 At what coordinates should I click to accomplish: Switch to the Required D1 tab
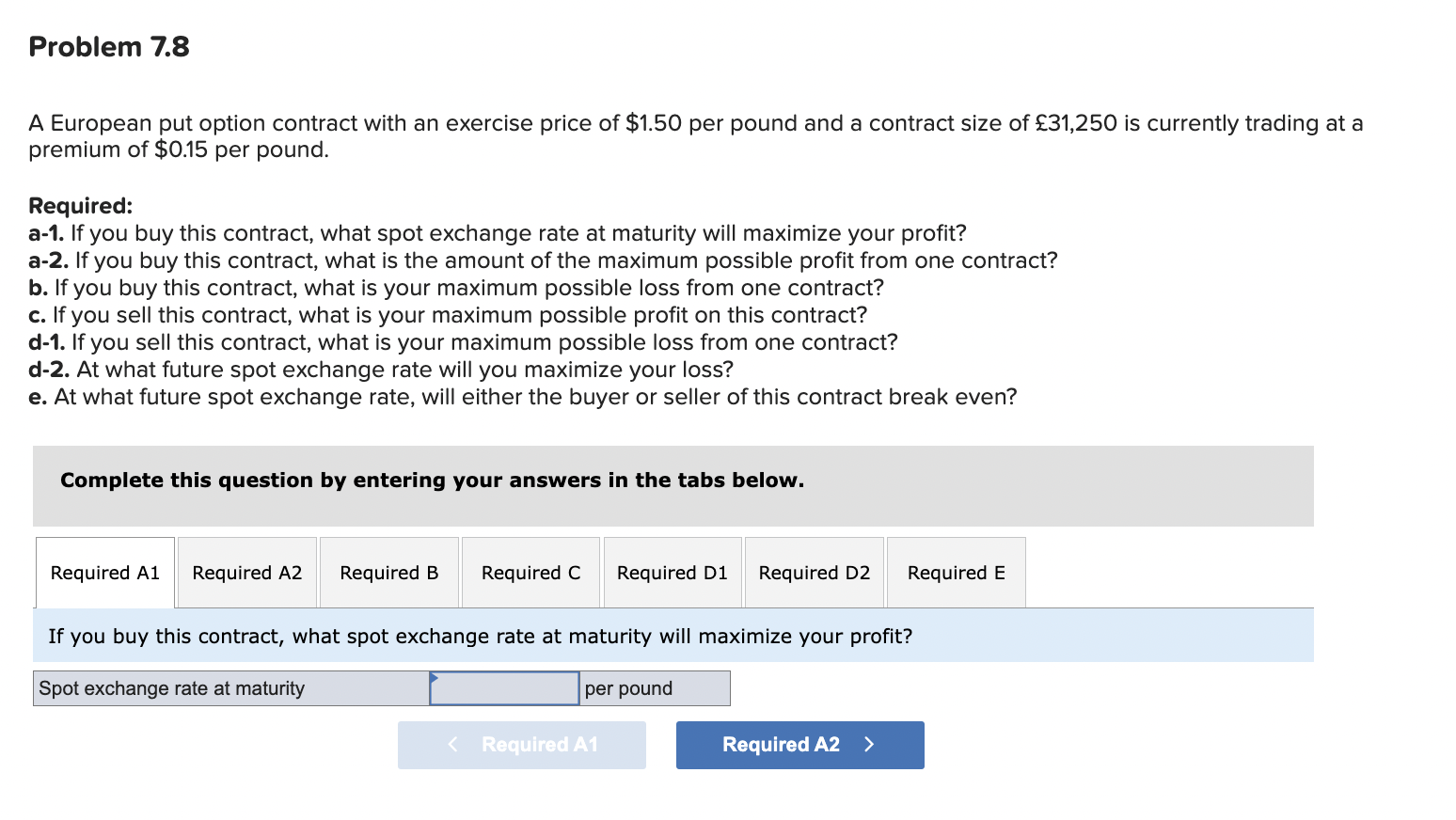(x=672, y=572)
